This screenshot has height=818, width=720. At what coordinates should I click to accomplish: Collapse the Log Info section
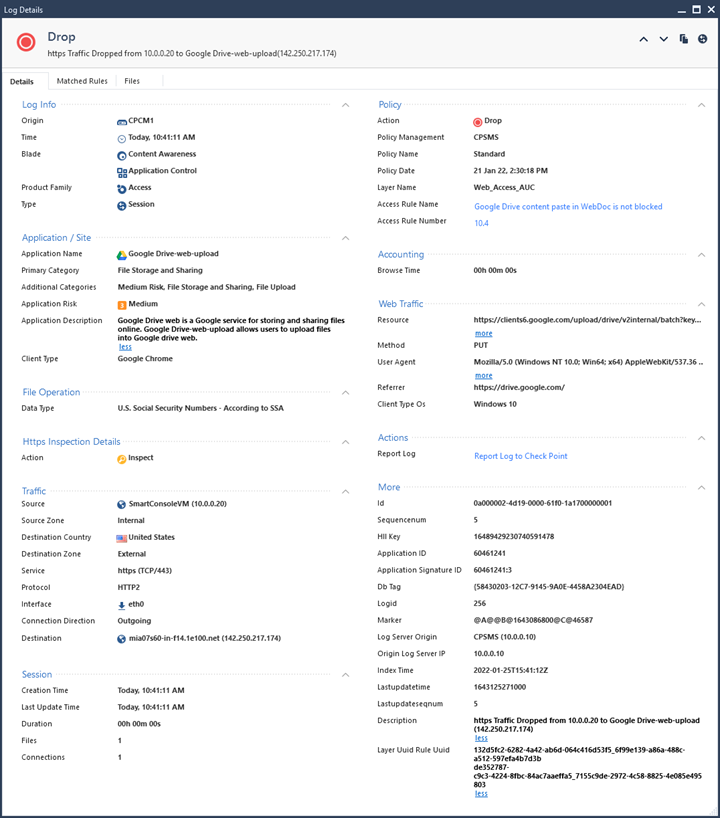point(346,104)
